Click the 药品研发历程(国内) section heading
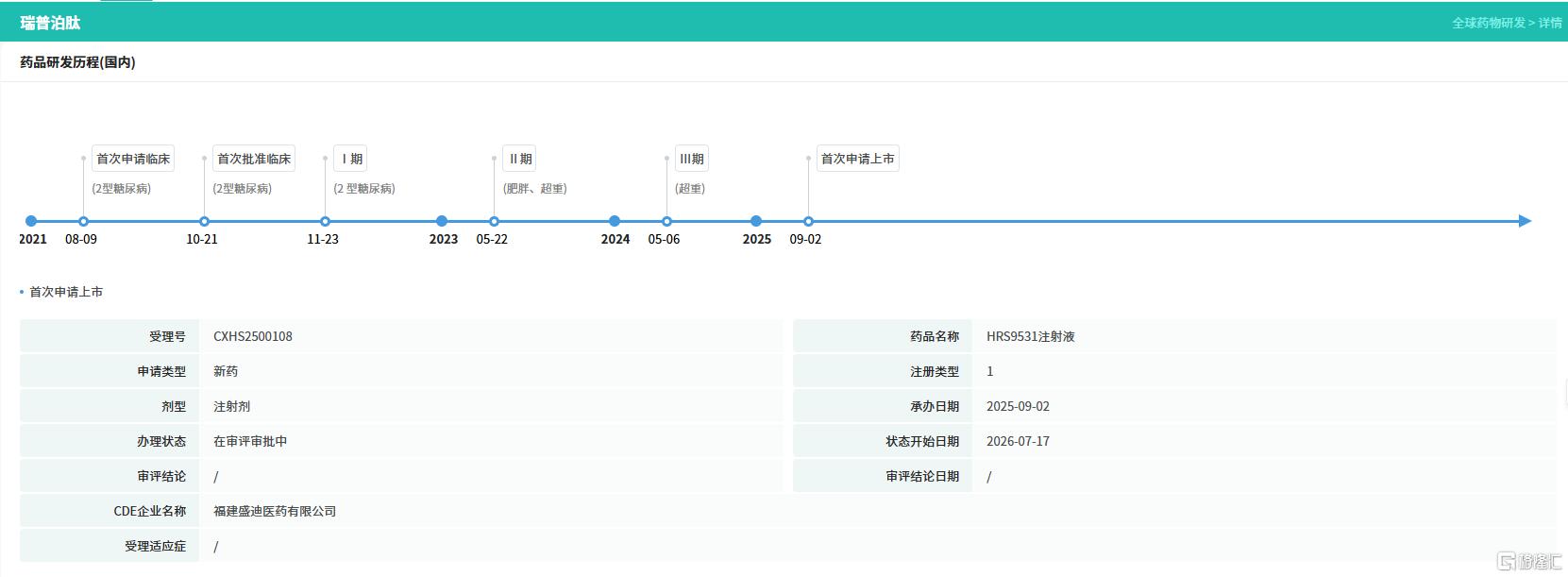 (77, 62)
